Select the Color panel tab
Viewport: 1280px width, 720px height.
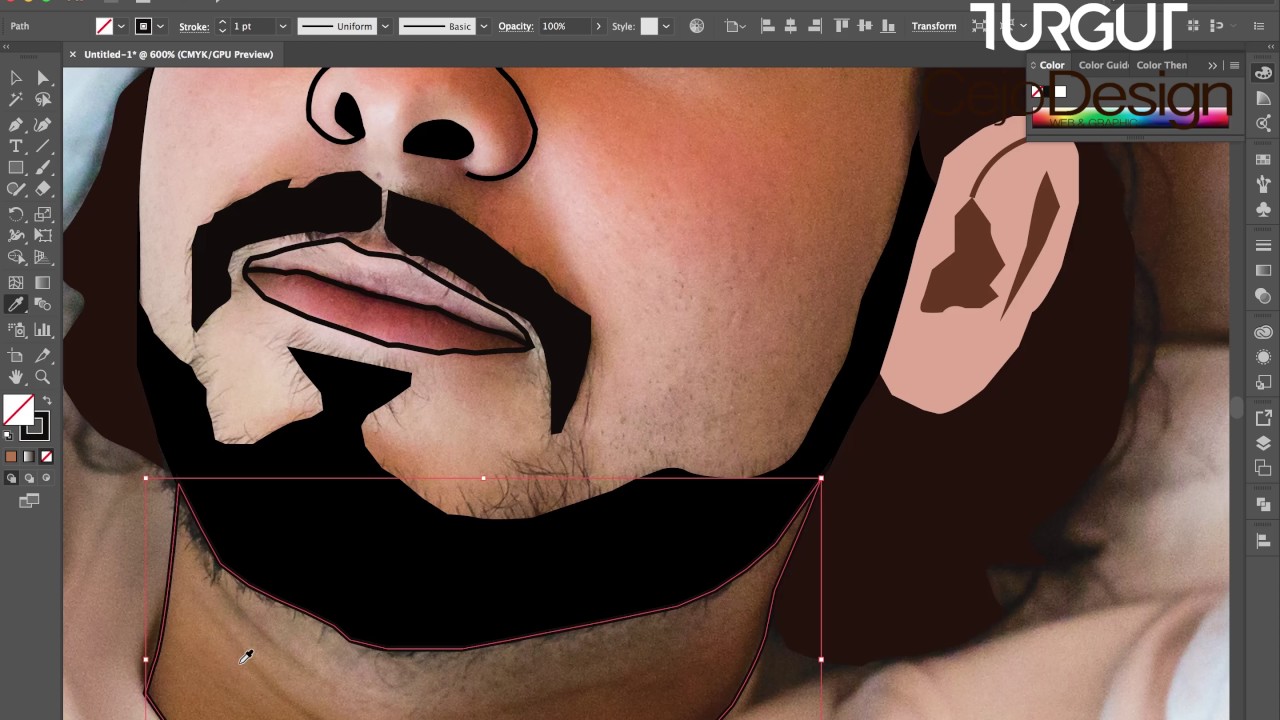click(1052, 65)
